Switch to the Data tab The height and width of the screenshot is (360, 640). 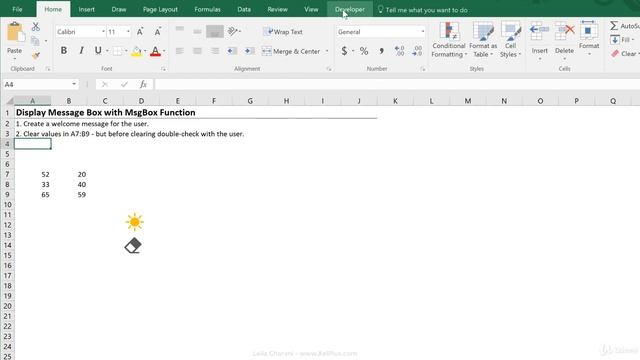244,9
